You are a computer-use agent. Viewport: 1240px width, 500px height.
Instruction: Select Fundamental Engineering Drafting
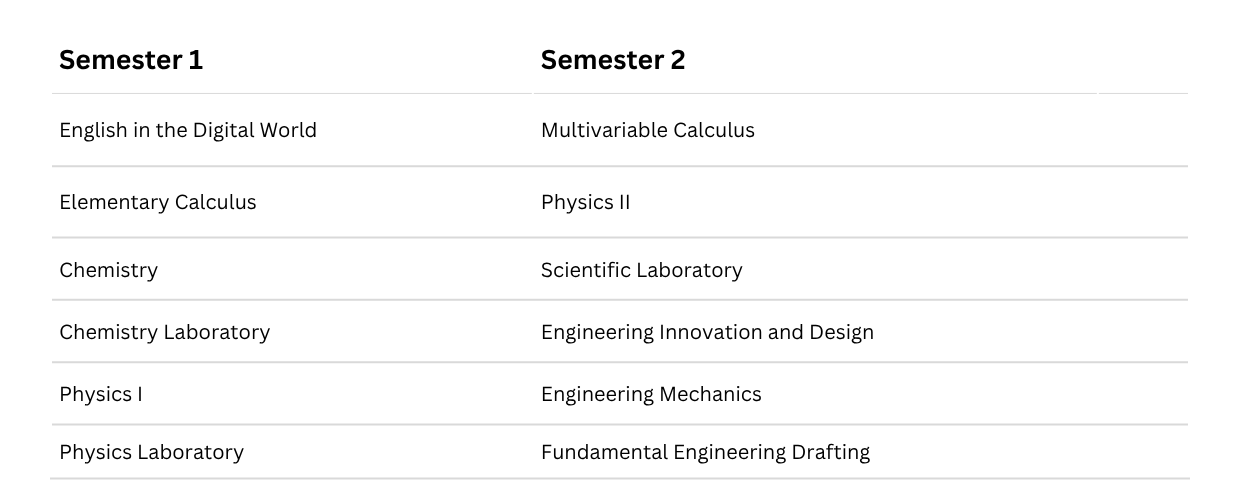pyautogui.click(x=705, y=452)
